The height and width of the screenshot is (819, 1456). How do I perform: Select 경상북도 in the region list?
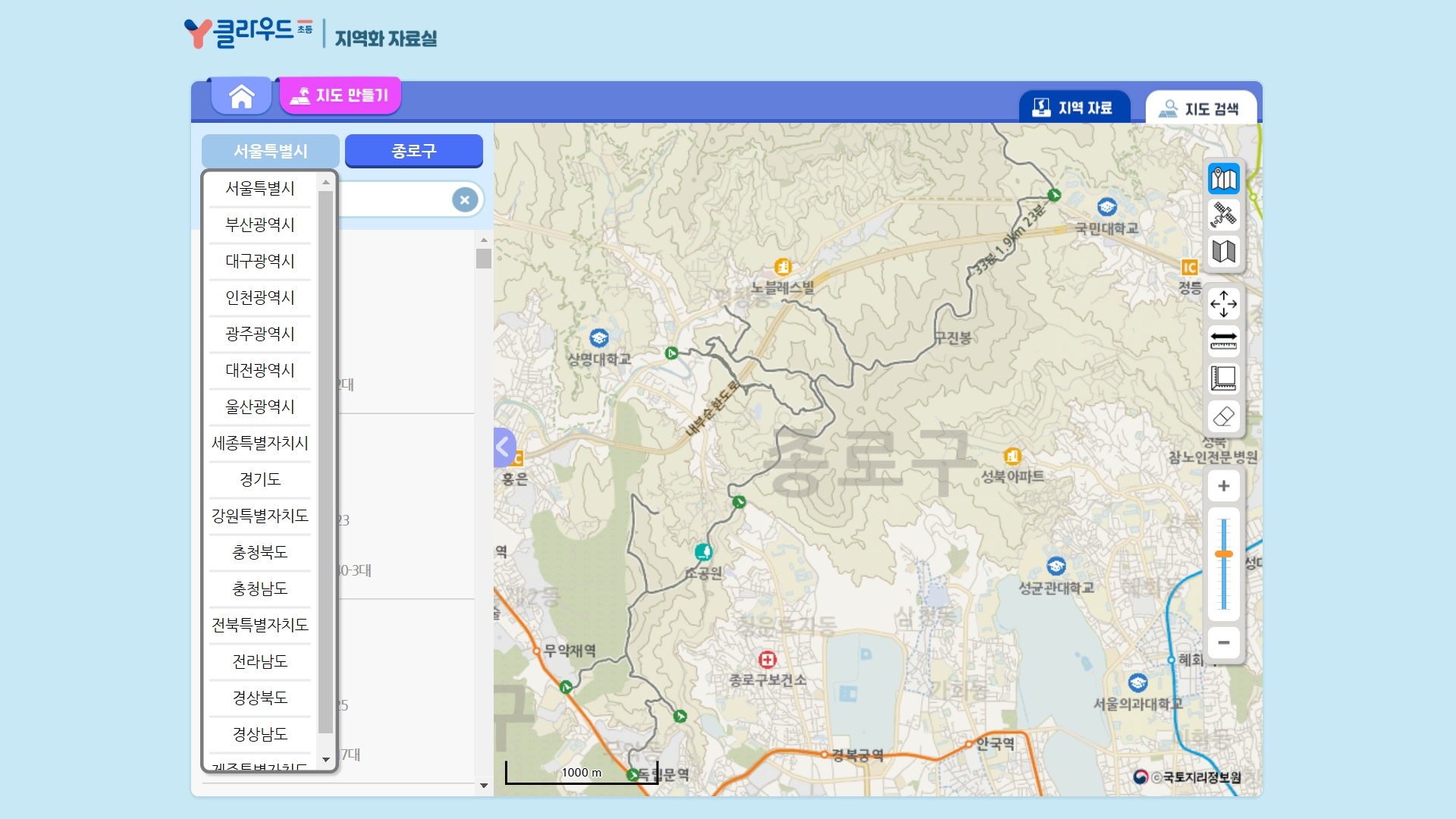(x=260, y=698)
